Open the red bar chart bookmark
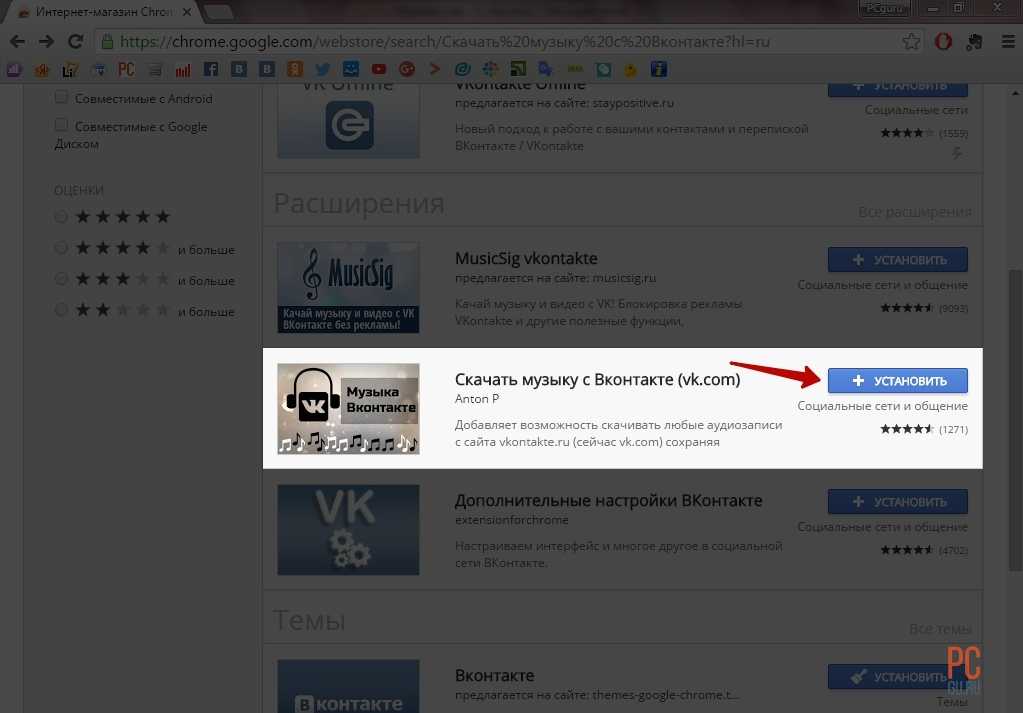The height and width of the screenshot is (713, 1023). (x=183, y=69)
